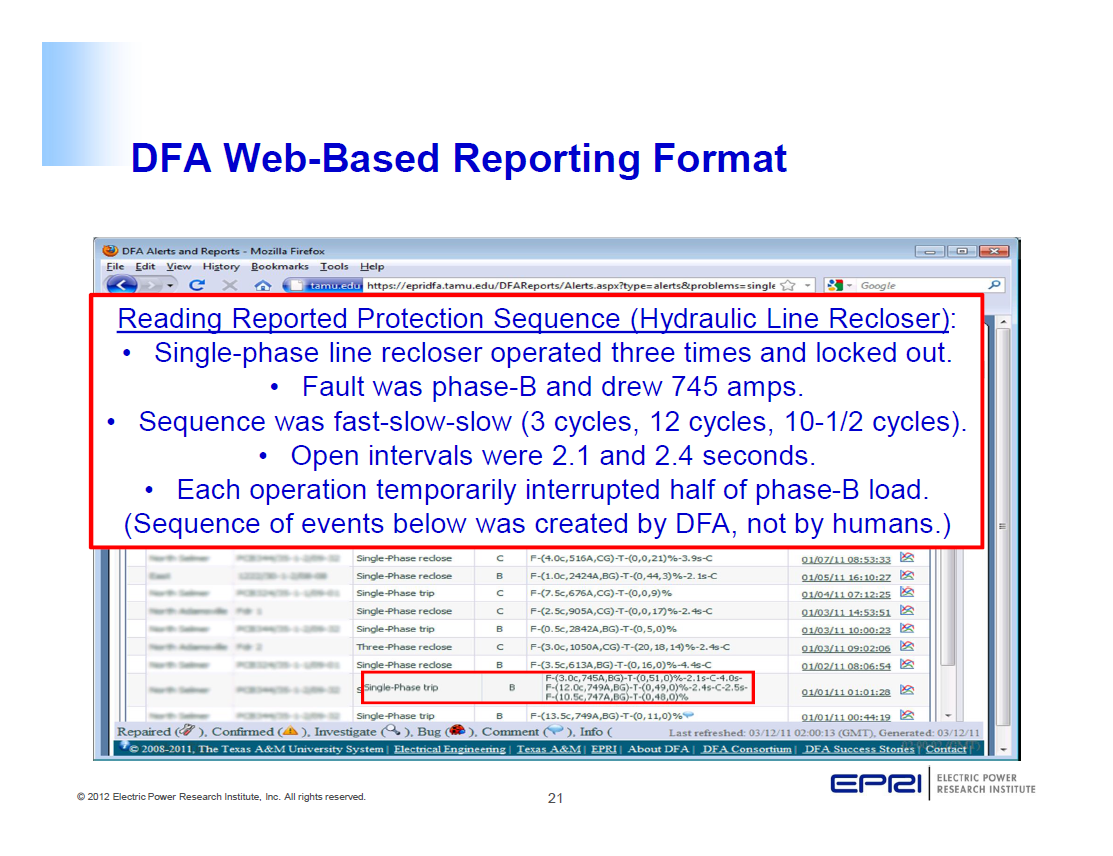Click the Firefox back navigation button
1113x856 pixels.
(x=121, y=285)
